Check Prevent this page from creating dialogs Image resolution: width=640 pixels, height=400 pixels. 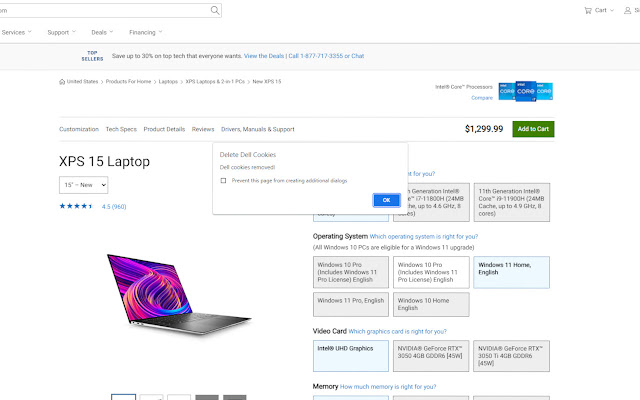[223, 180]
